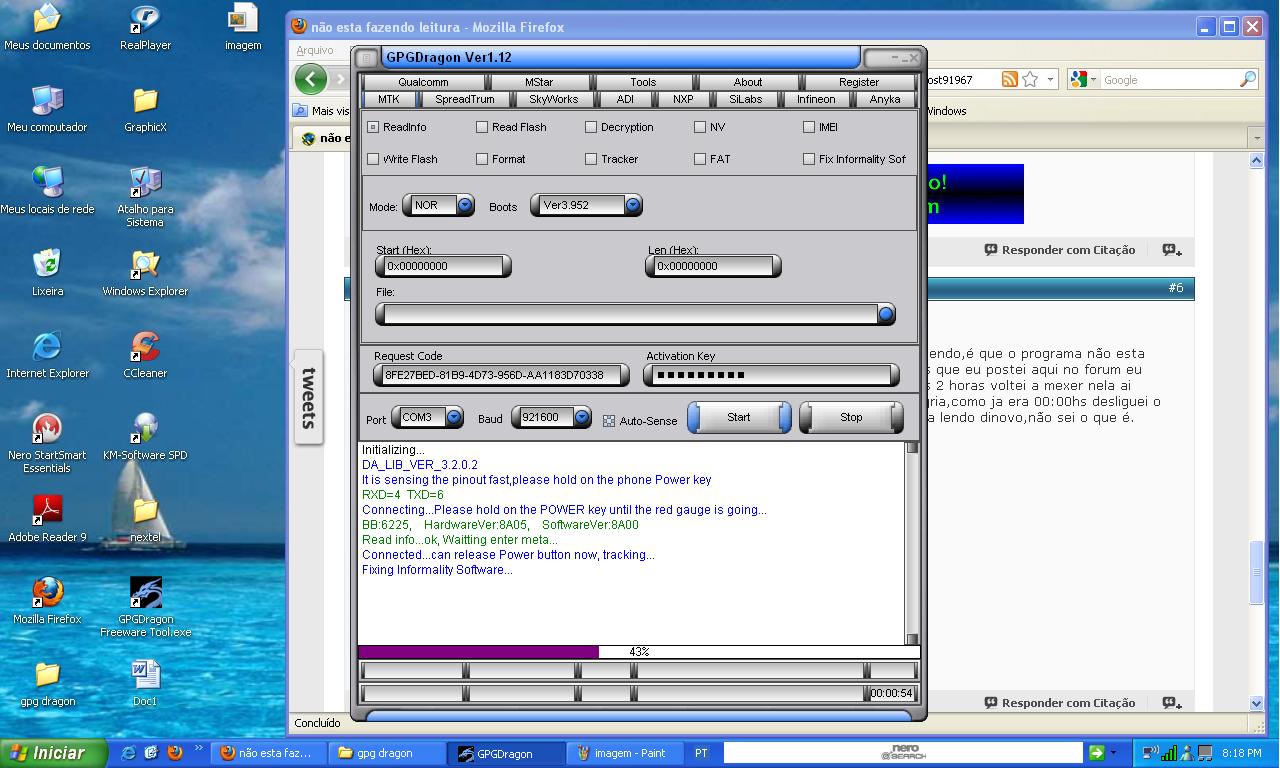Launch Adobe Reader 9 shortcut
The width and height of the screenshot is (1280, 768).
[47, 519]
